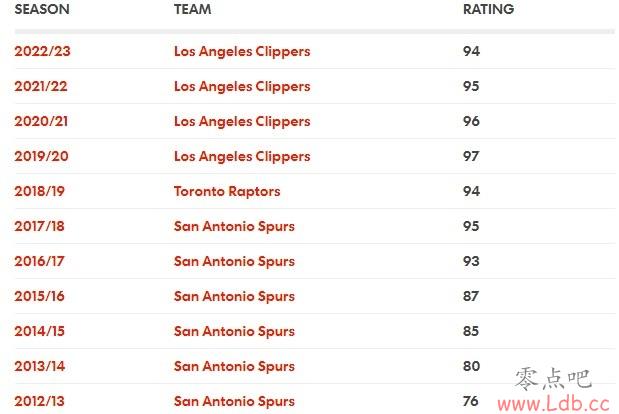
Task: Open the 2022/23 season link
Action: pyautogui.click(x=42, y=51)
